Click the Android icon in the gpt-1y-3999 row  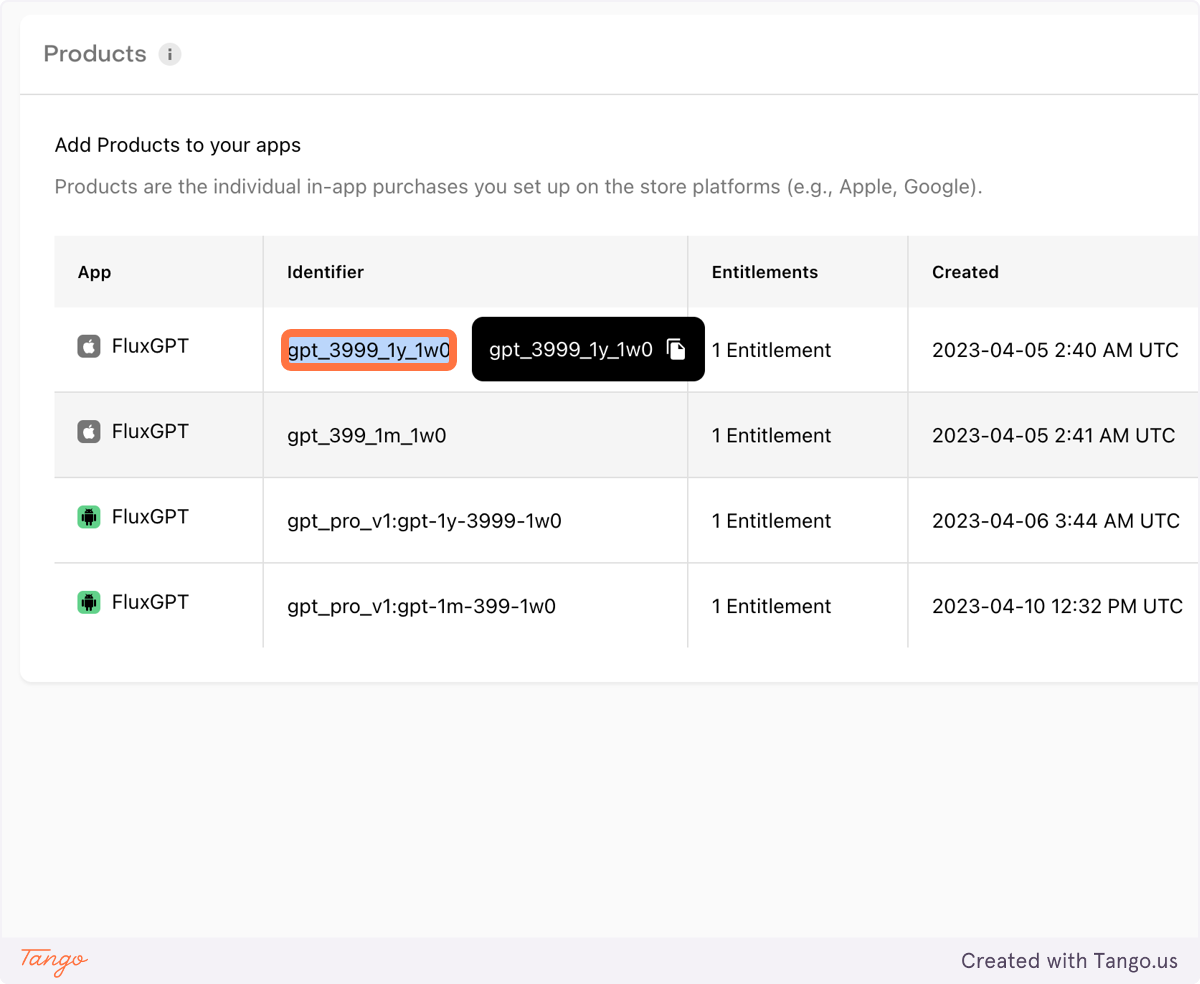tap(89, 517)
